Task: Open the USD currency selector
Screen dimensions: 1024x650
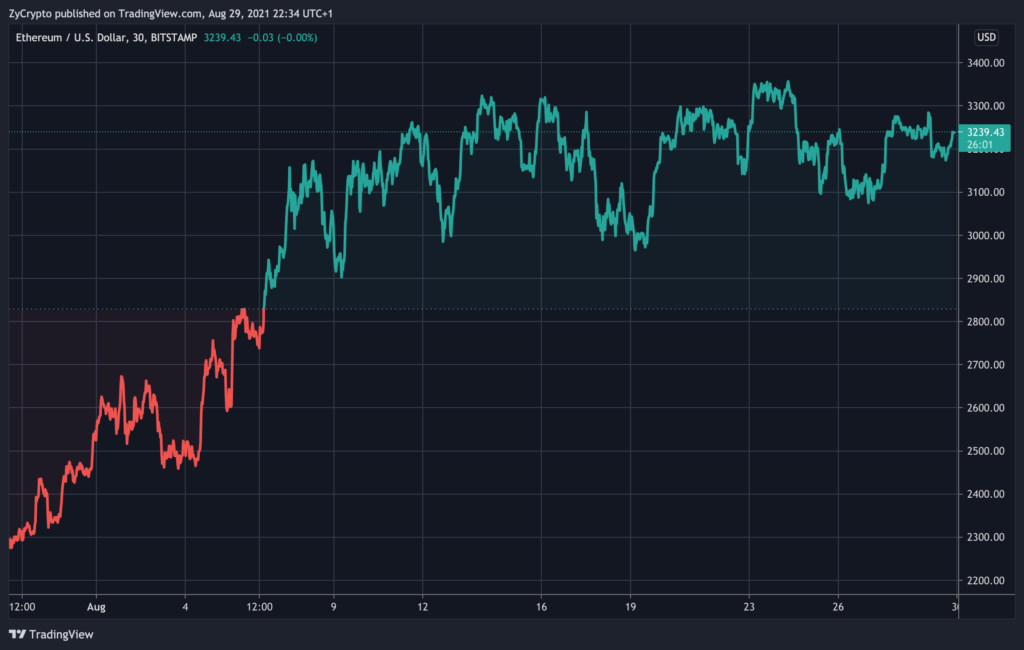Action: tap(985, 38)
